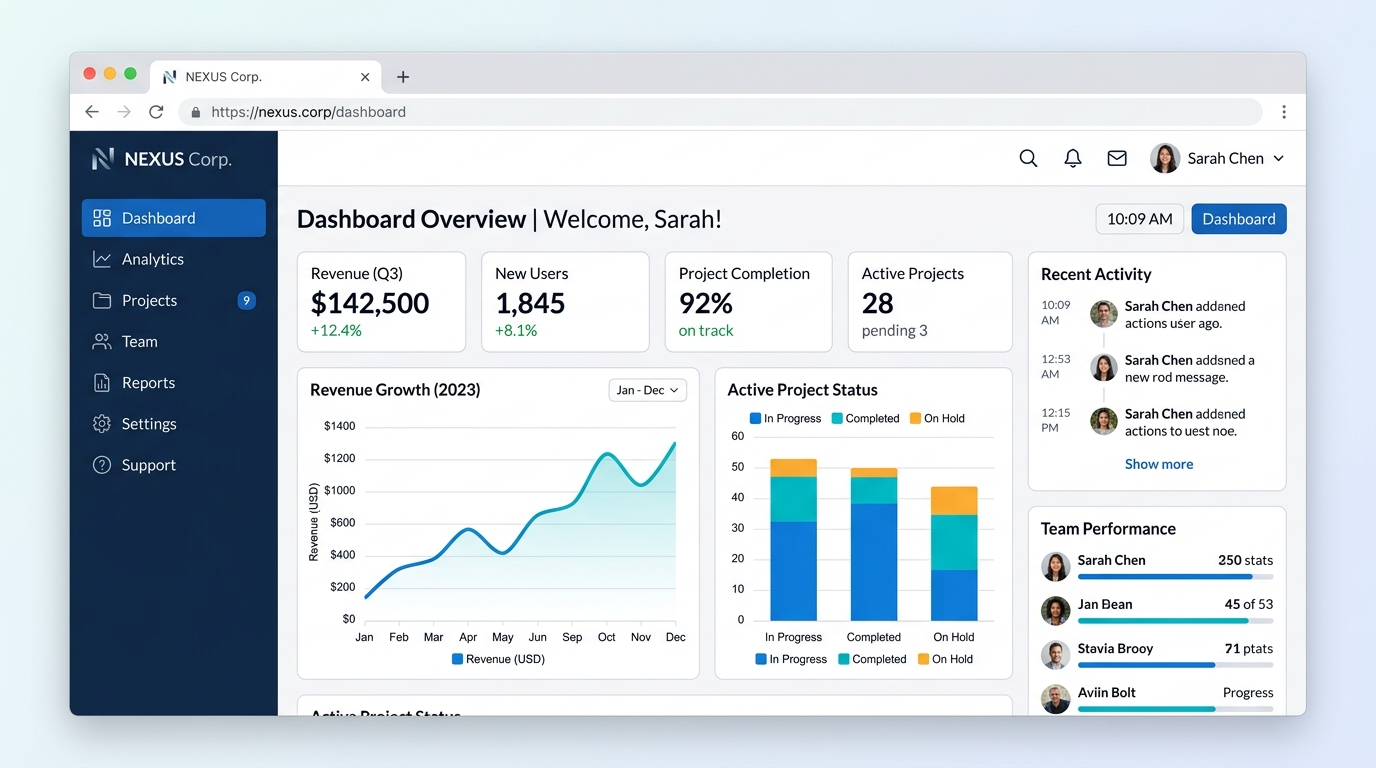The image size is (1376, 768).
Task: Click the Dashboard grid icon in sidebar
Action: [x=102, y=218]
